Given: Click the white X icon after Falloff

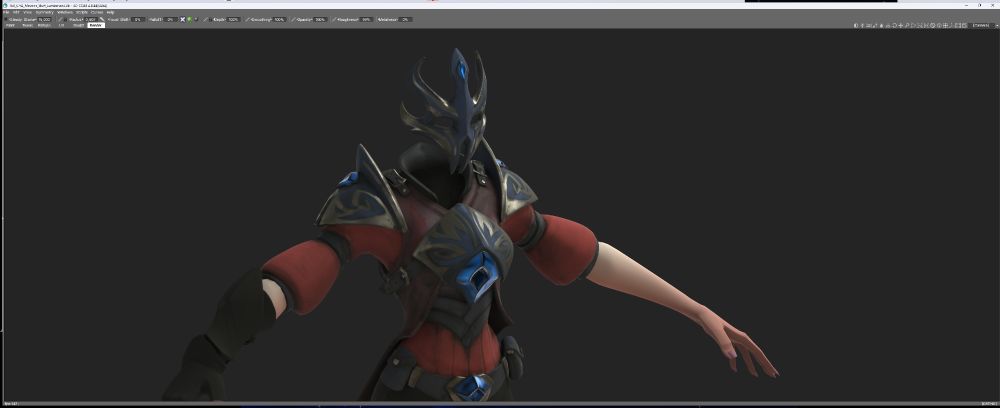Looking at the screenshot, I should click(x=182, y=19).
